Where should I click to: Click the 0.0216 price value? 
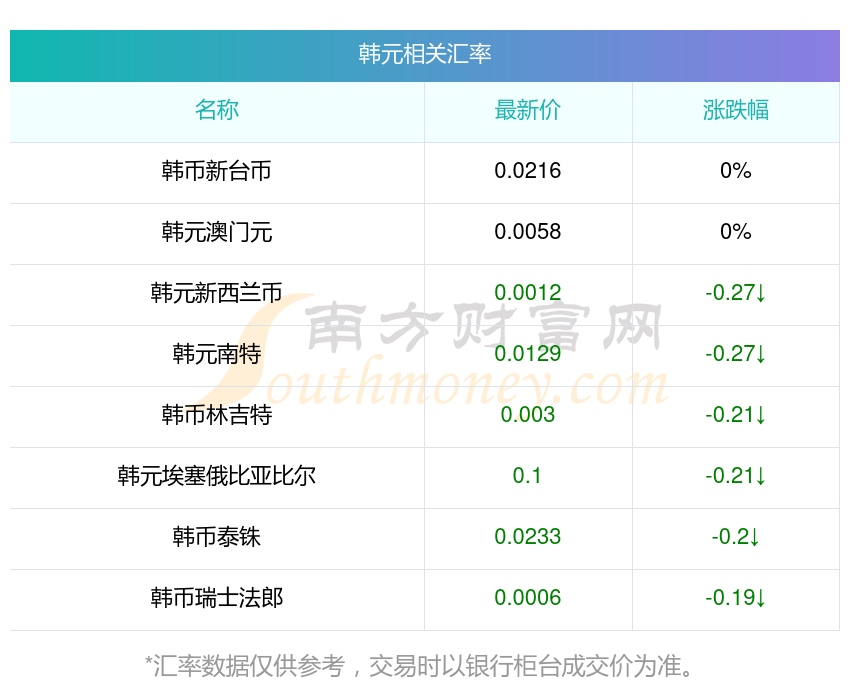click(x=527, y=171)
